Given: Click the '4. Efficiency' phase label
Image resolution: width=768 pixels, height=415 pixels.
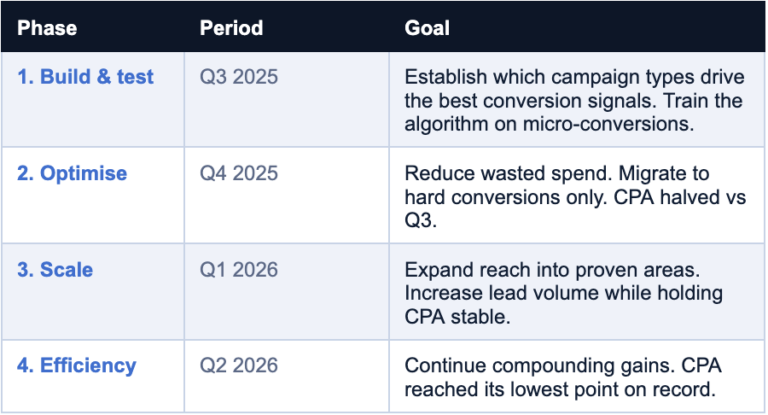Looking at the screenshot, I should click(x=76, y=366).
